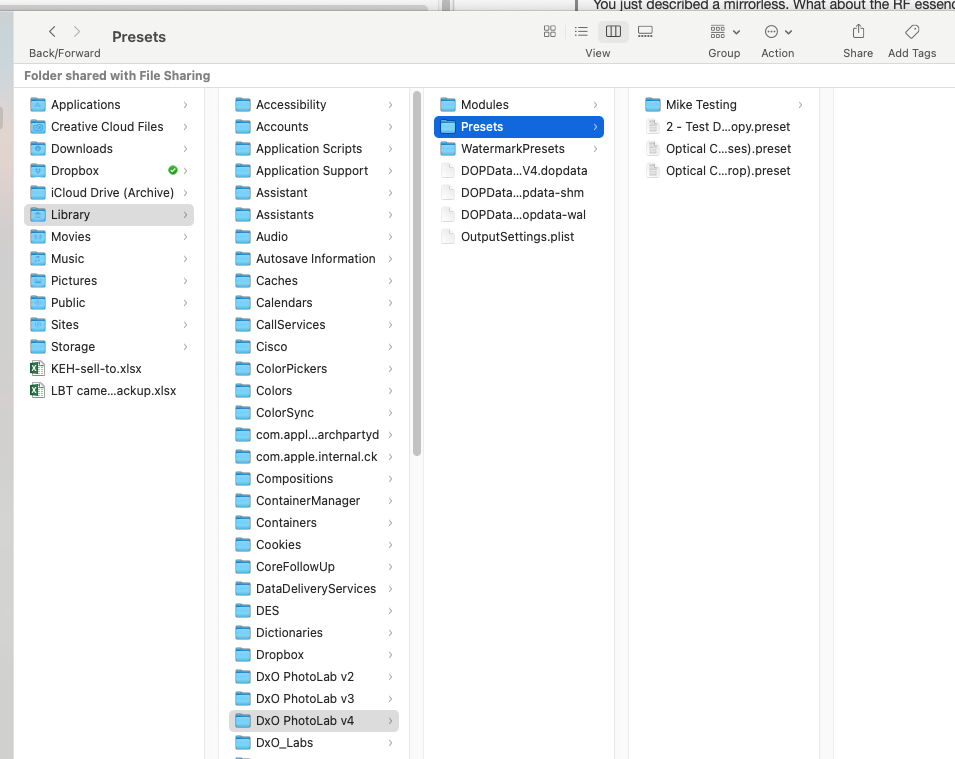Expand the Mike Testing folder chevron

coord(800,105)
